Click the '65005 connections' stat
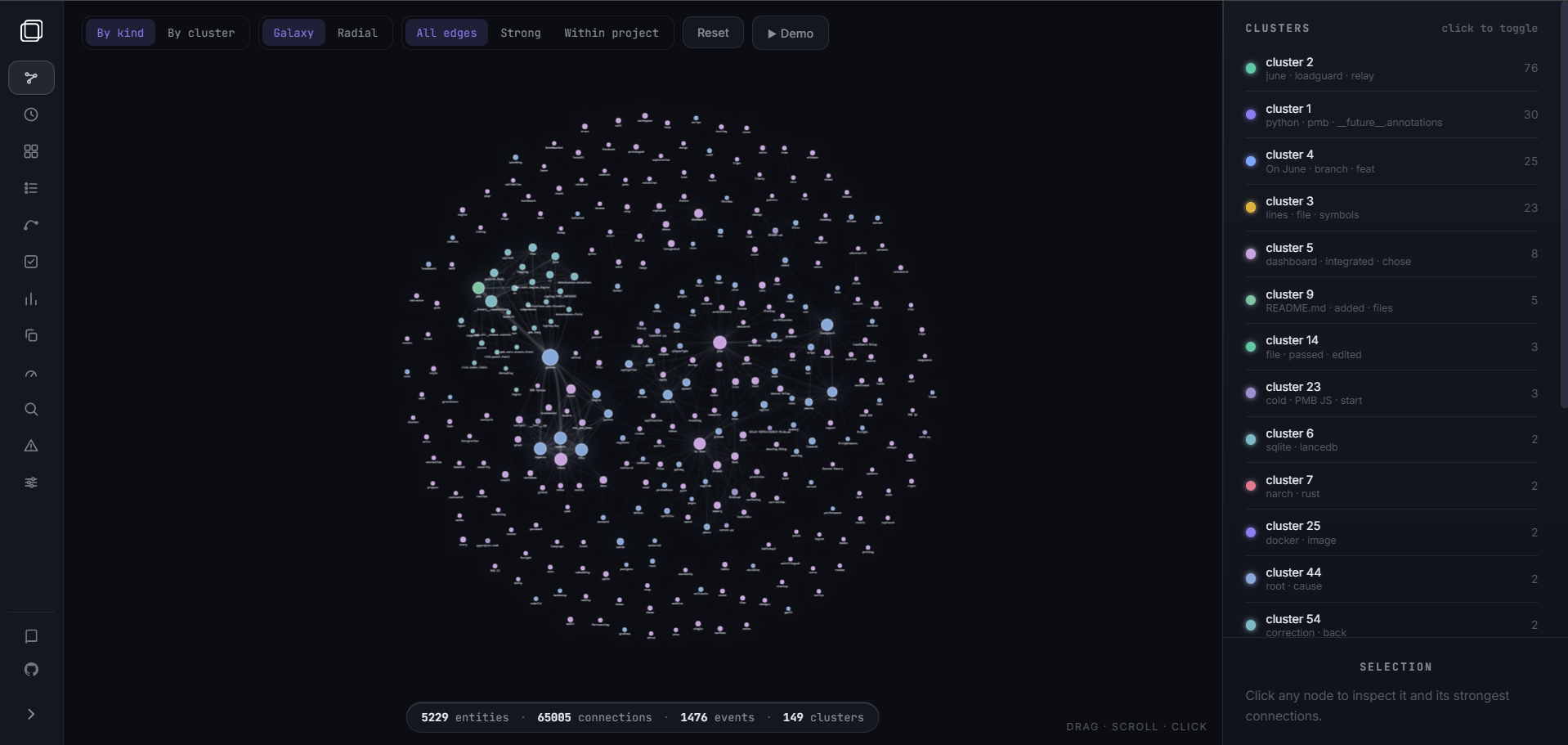 point(594,717)
